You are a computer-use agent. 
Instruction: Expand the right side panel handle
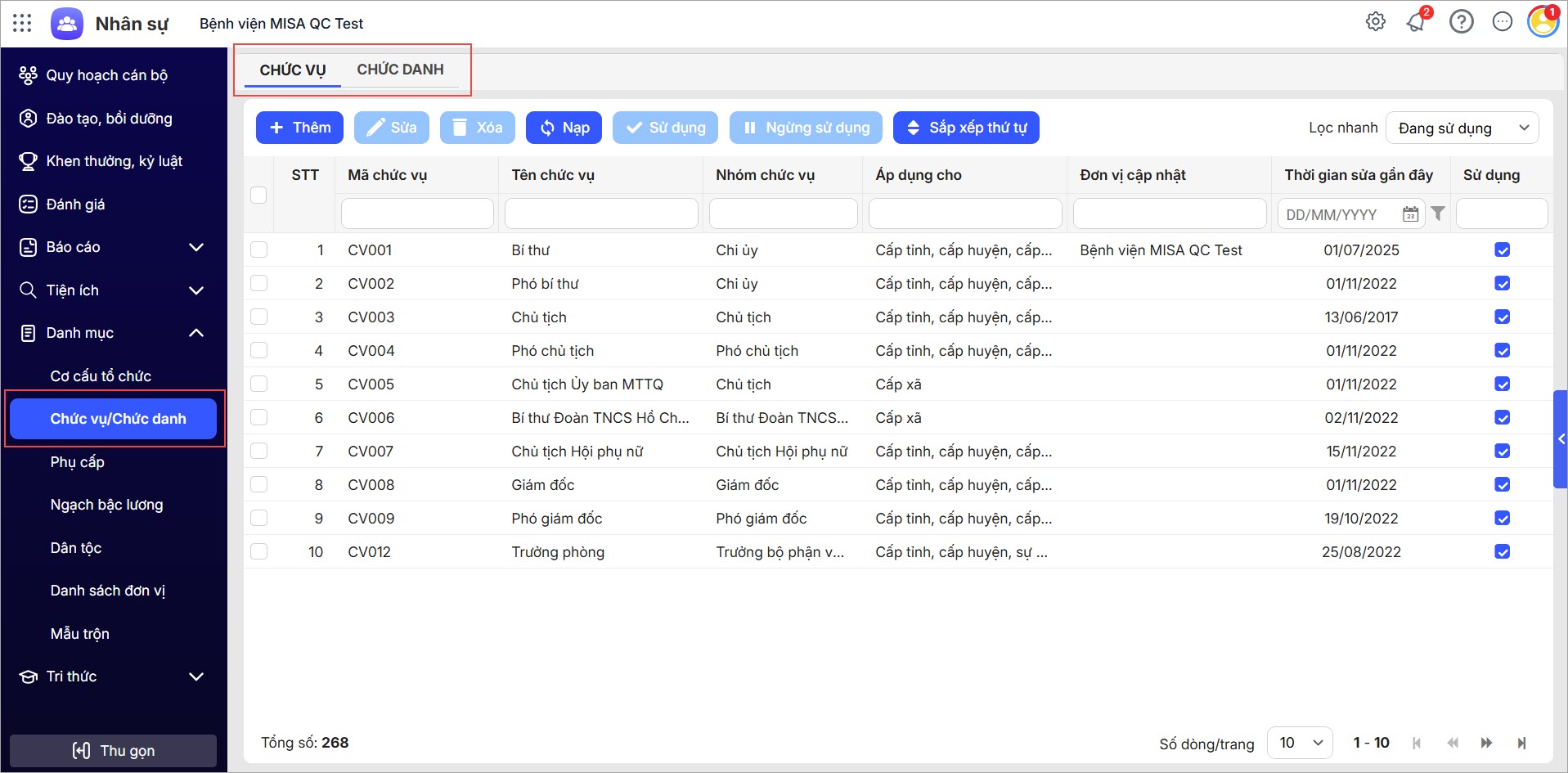(1561, 439)
